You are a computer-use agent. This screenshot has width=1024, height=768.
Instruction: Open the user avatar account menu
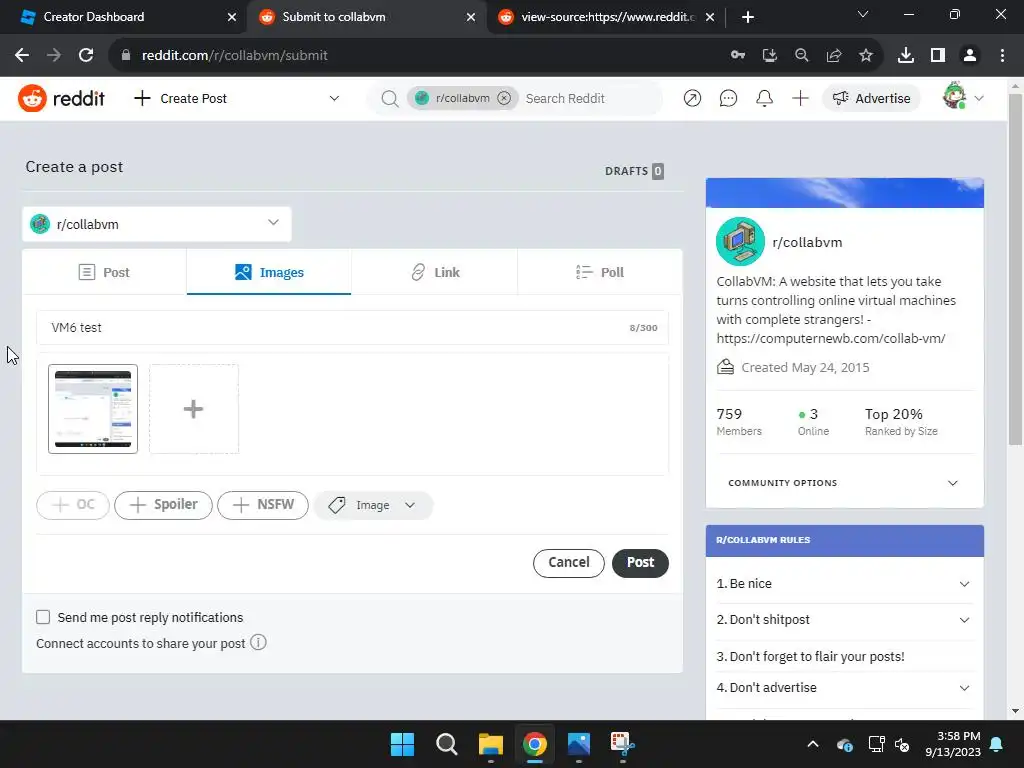[963, 97]
